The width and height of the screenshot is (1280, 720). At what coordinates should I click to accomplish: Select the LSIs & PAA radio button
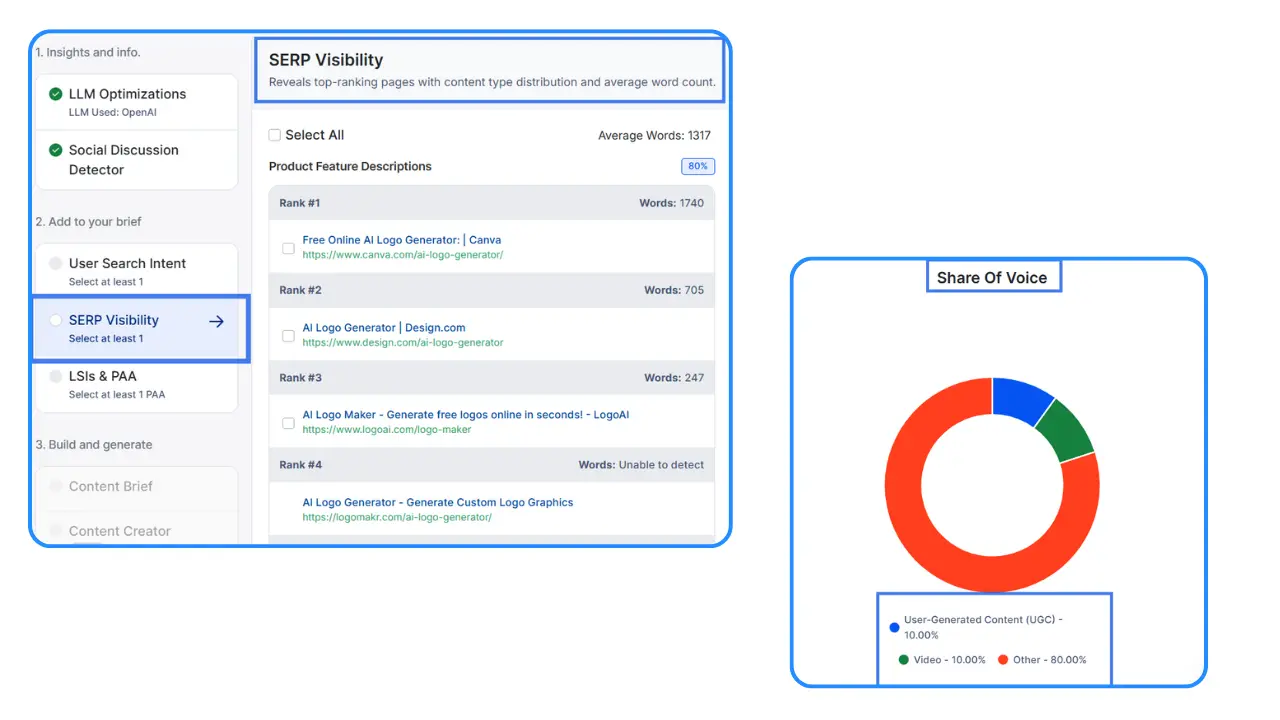(56, 375)
